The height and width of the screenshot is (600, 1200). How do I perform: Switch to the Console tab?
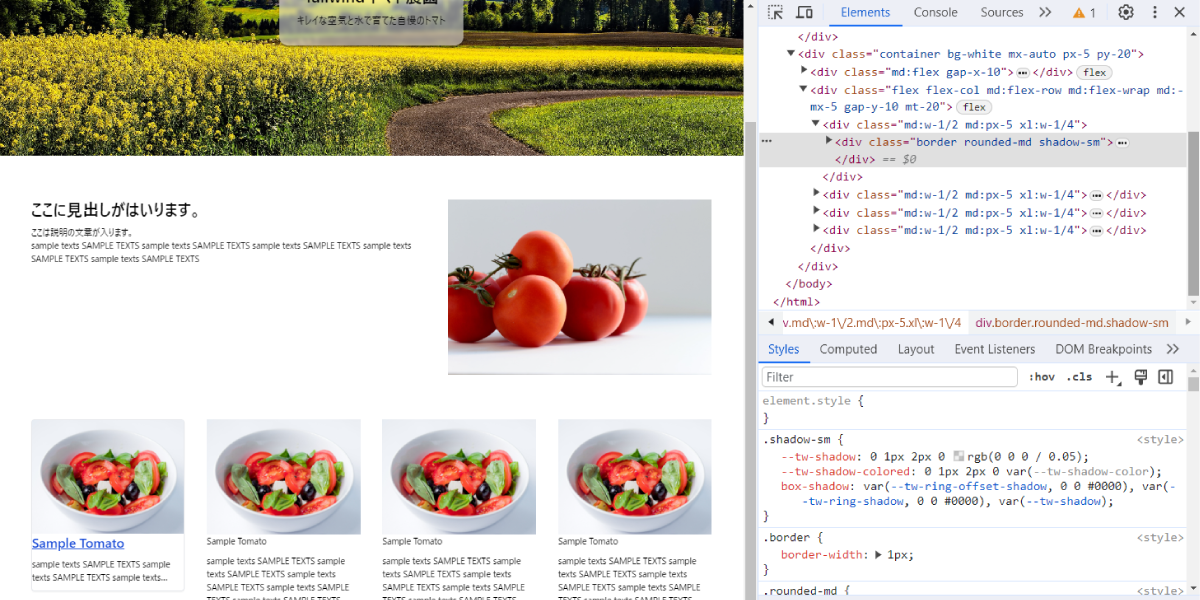(935, 13)
